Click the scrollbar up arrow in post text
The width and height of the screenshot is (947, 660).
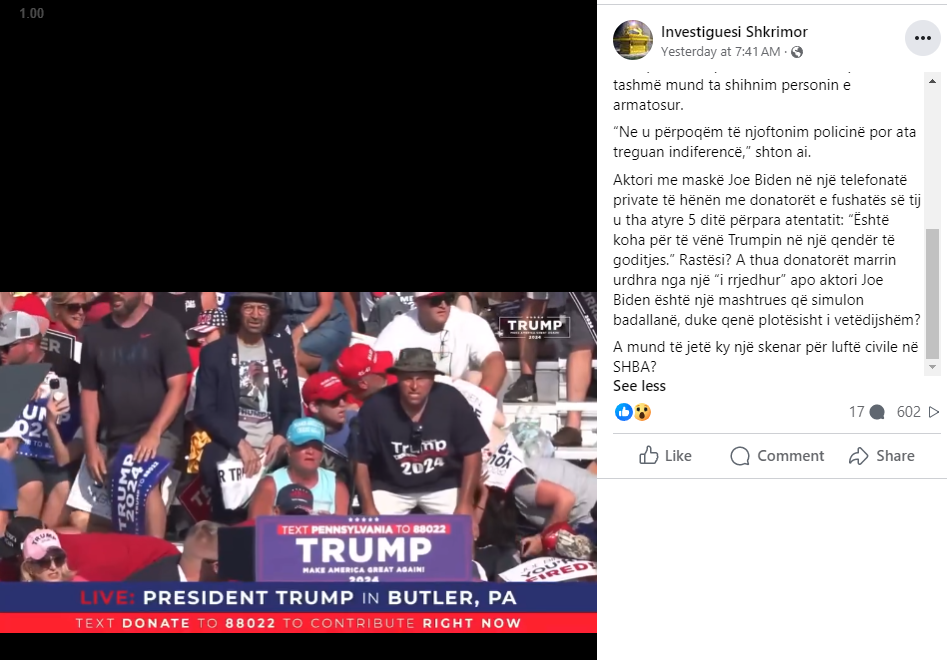pyautogui.click(x=933, y=81)
